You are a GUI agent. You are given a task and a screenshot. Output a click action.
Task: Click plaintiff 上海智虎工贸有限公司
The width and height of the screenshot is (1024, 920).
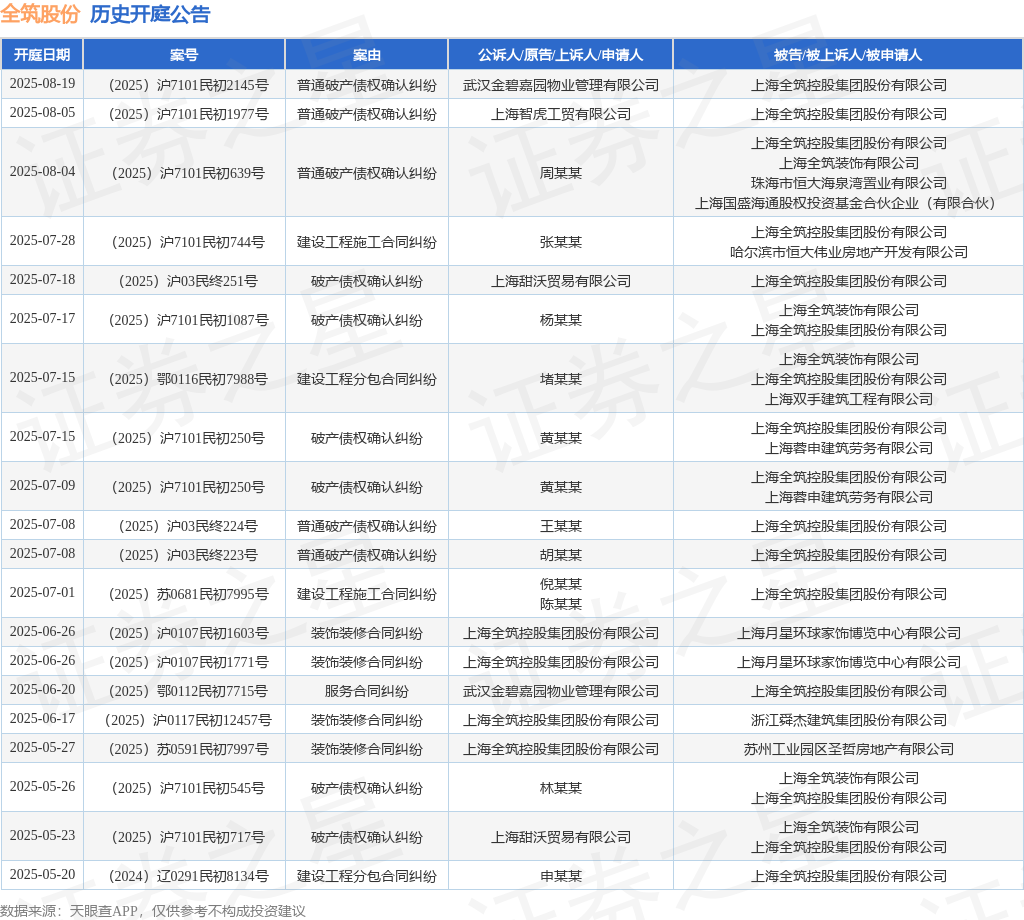pyautogui.click(x=560, y=114)
